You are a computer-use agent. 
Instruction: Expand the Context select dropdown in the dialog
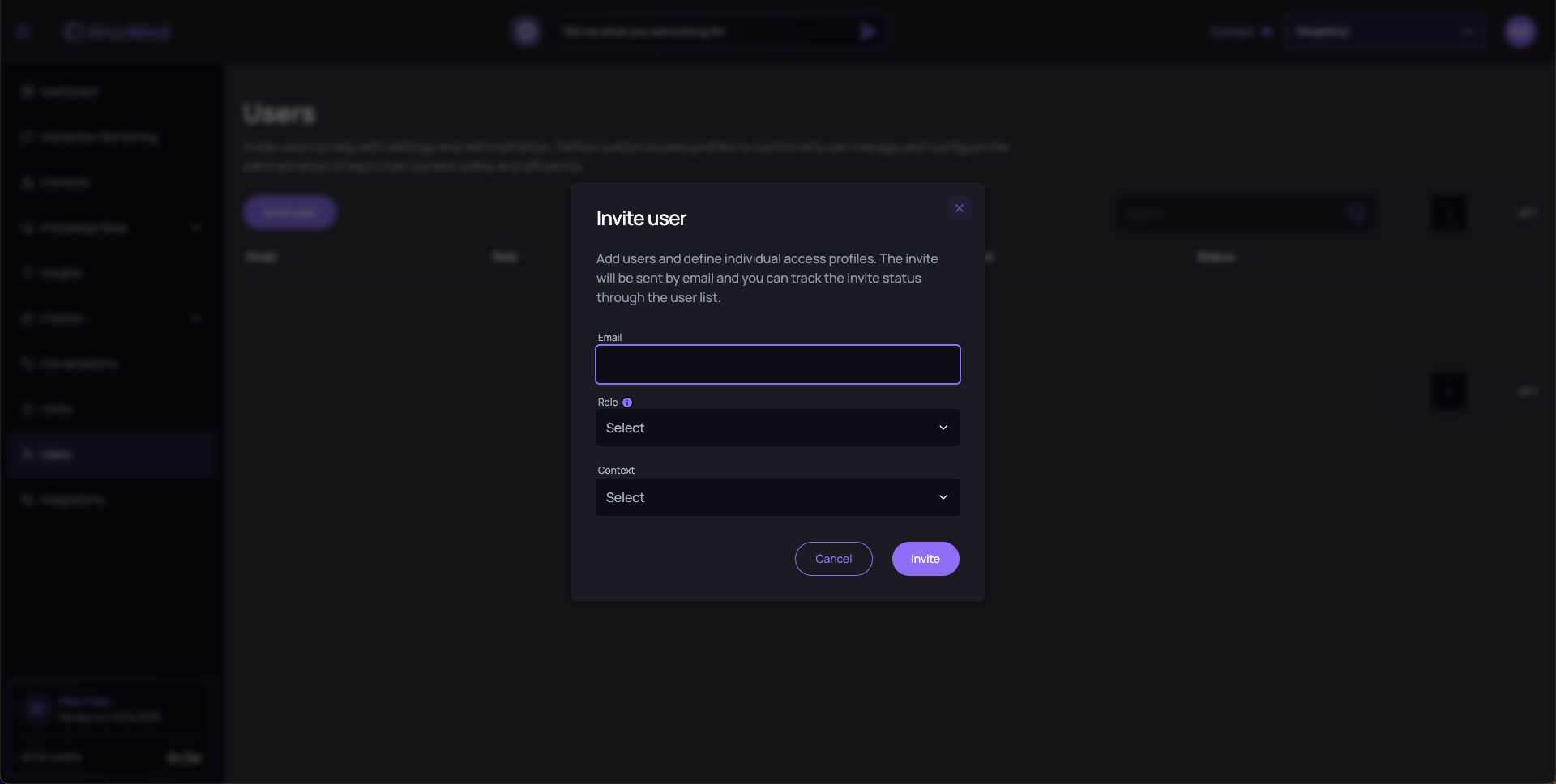point(777,497)
